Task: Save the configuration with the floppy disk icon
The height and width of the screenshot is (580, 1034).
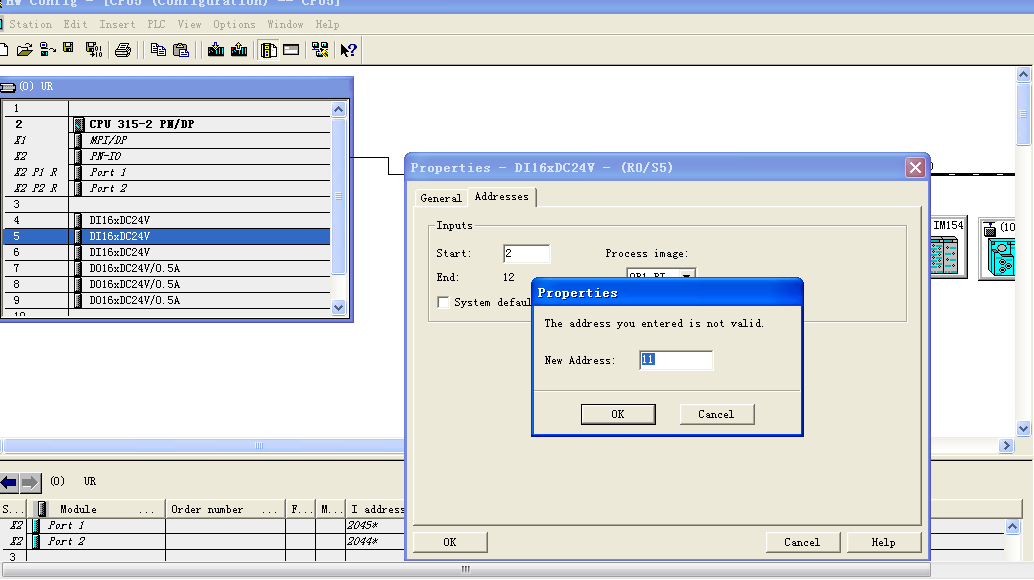Action: pyautogui.click(x=69, y=49)
